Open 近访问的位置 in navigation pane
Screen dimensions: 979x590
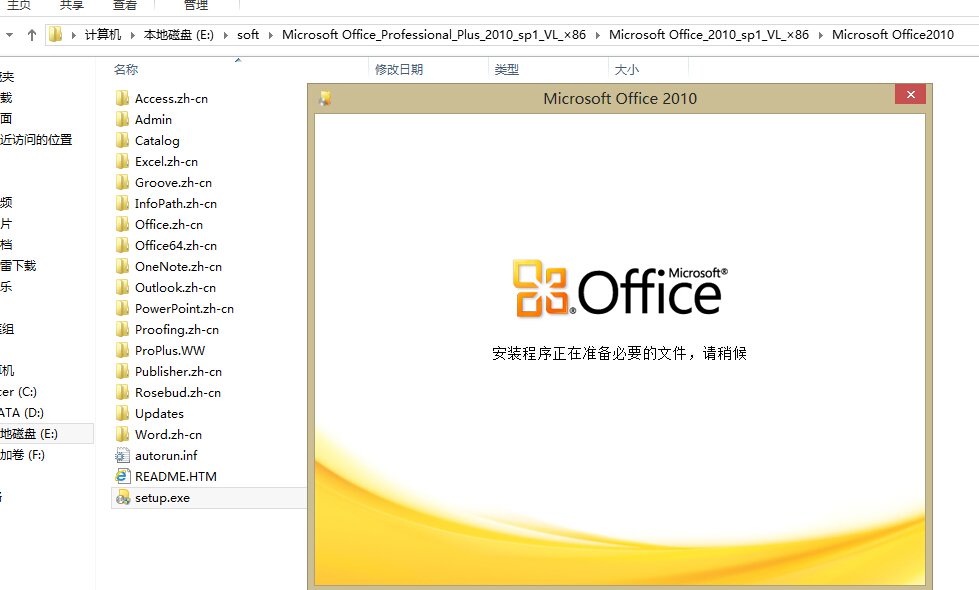click(36, 140)
